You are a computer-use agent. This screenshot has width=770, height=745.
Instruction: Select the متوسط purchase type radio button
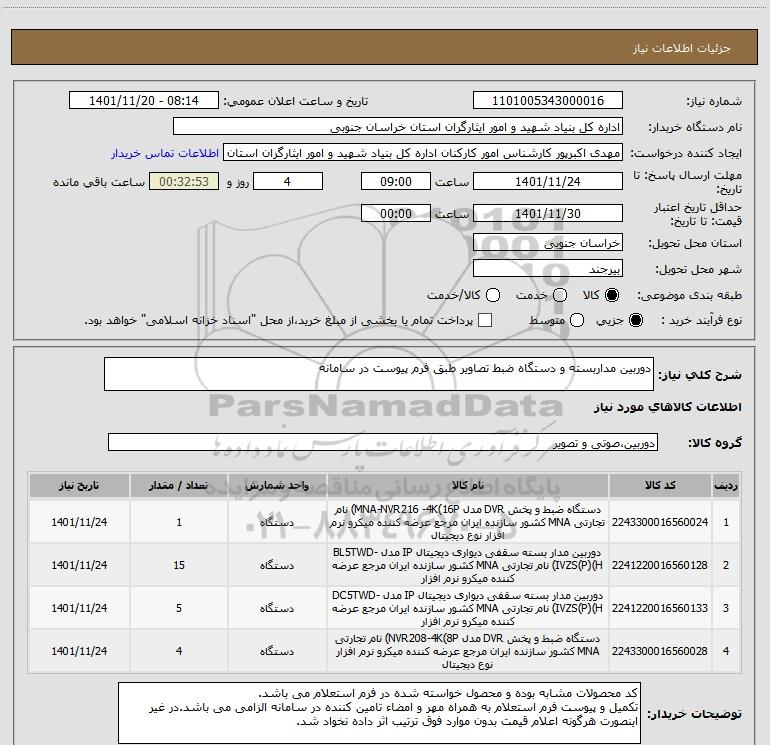[577, 321]
